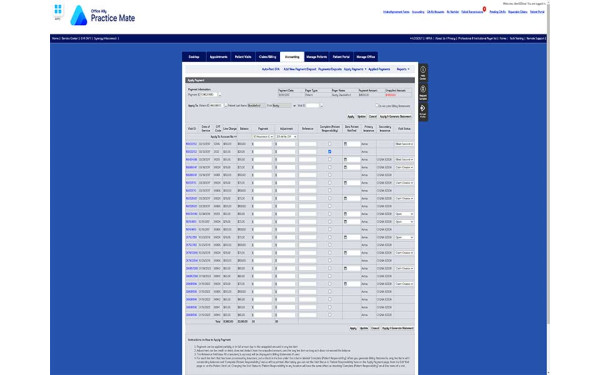Open the payment type dropdown under Payment column
The height and width of the screenshot is (375, 600).
[263, 137]
